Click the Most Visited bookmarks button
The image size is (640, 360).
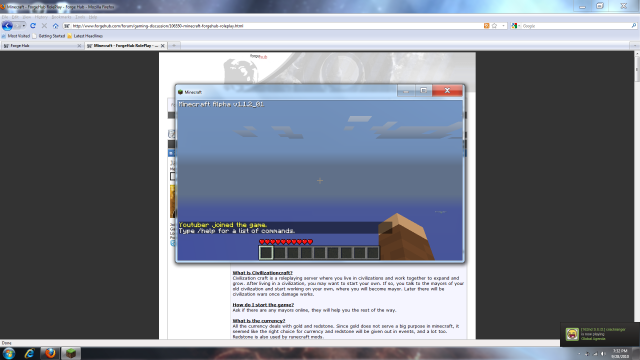16,36
